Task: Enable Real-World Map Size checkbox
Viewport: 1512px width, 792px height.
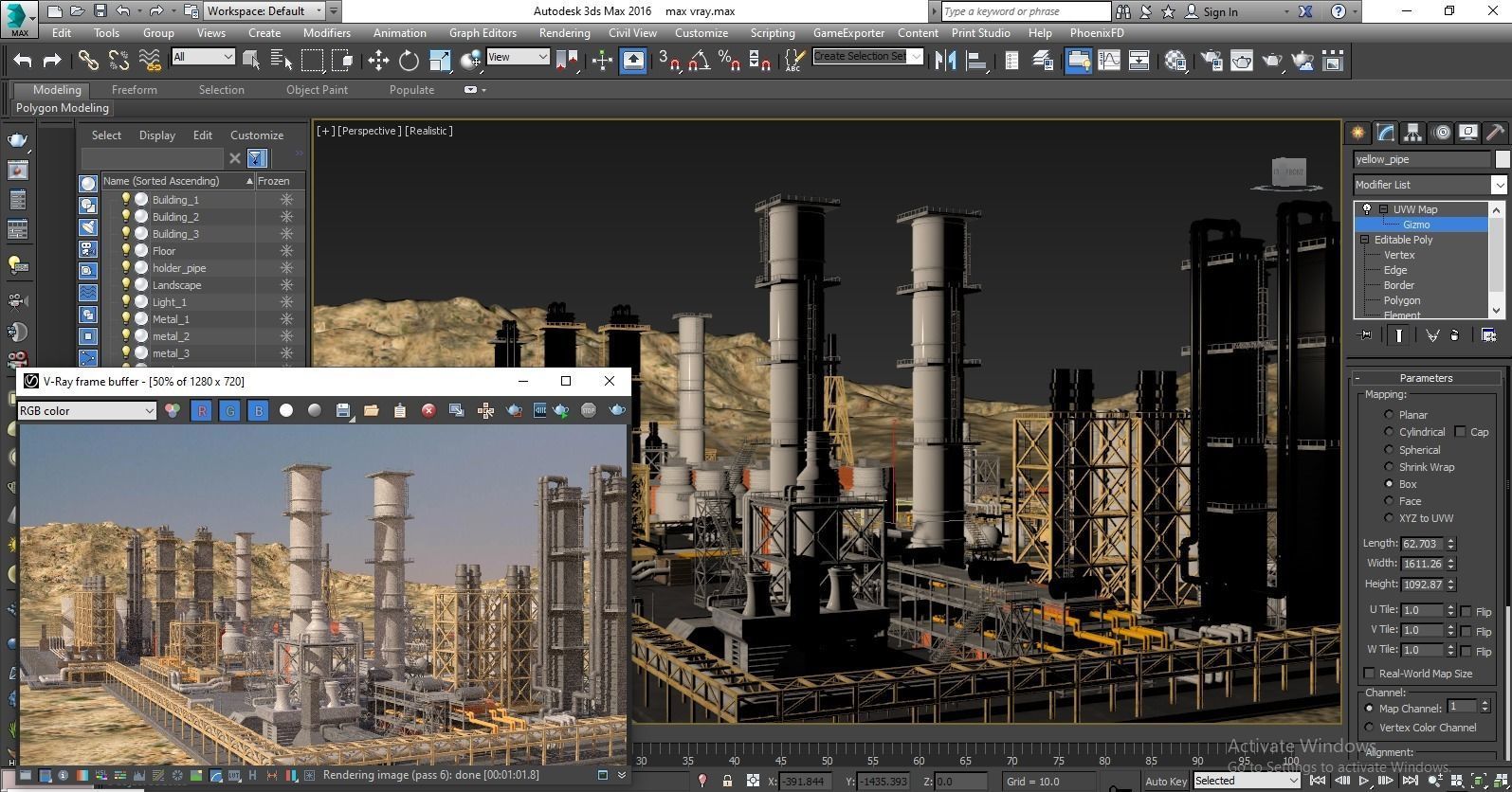Action: pyautogui.click(x=1369, y=674)
